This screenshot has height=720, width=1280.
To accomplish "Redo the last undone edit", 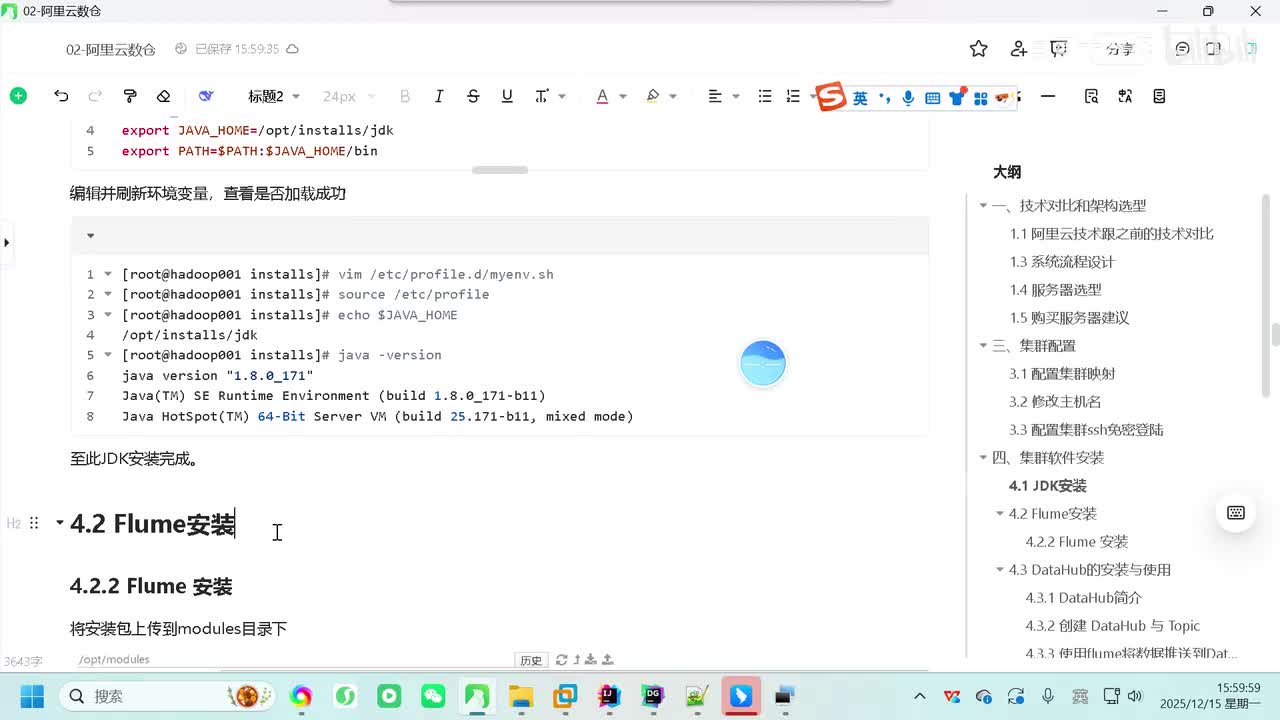I will [95, 96].
